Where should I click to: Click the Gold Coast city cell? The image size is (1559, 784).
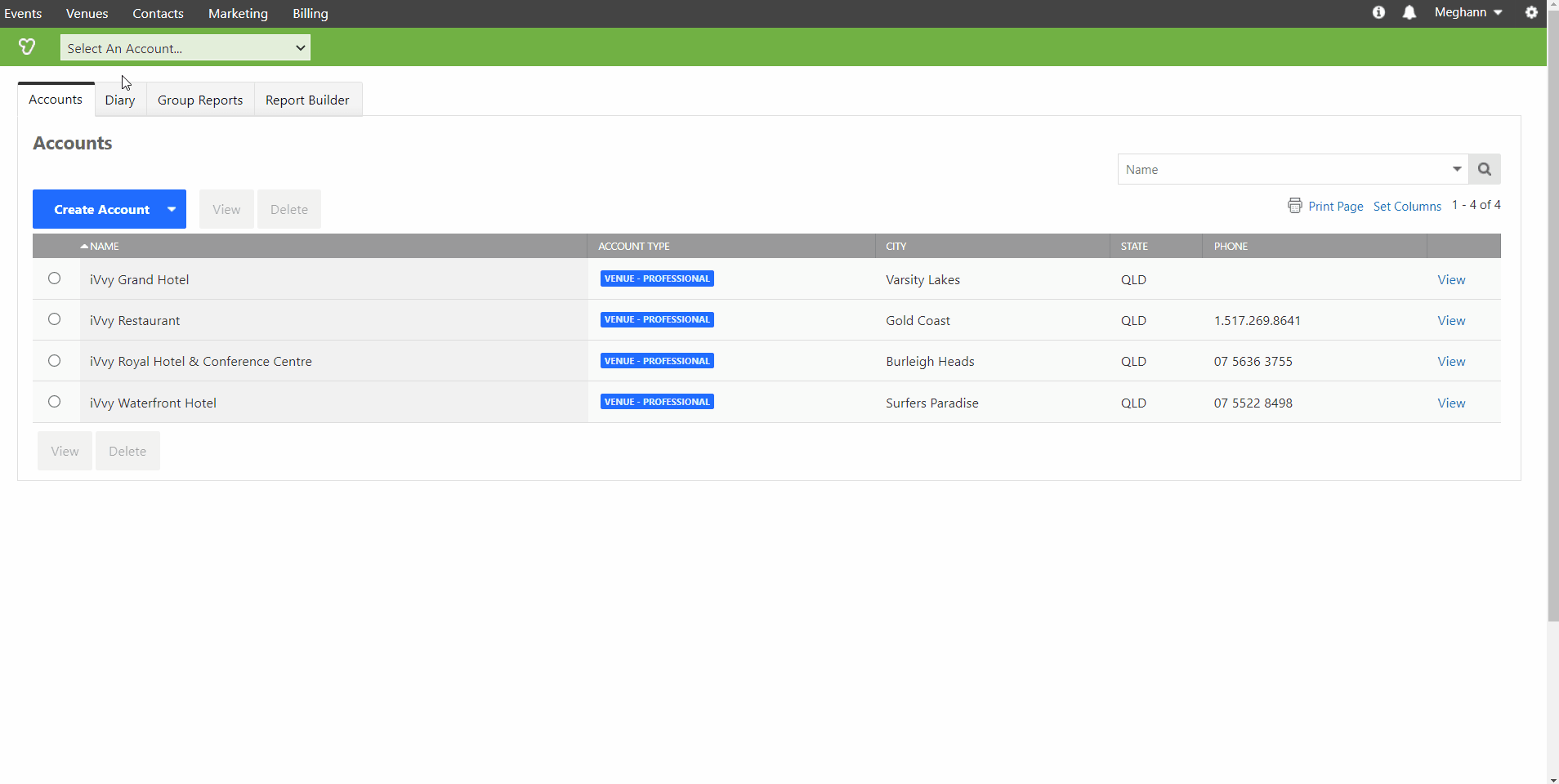coord(918,320)
